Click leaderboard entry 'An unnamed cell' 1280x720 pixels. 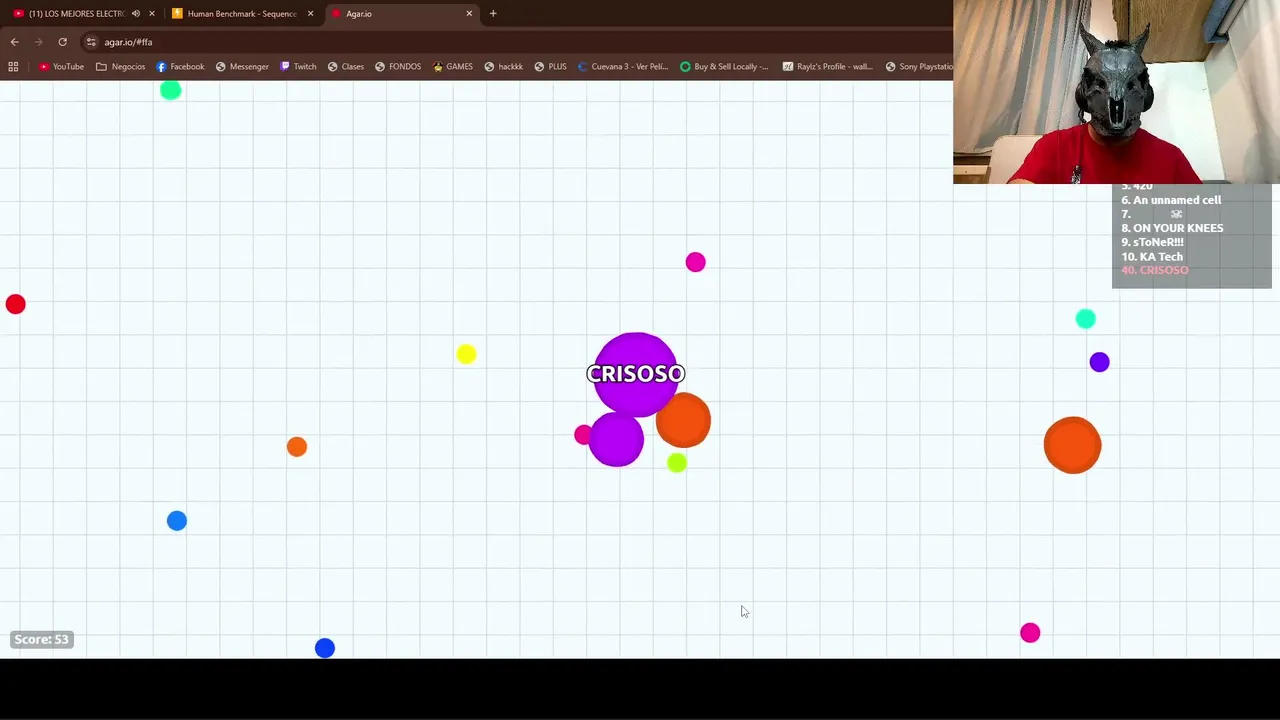click(x=1171, y=200)
